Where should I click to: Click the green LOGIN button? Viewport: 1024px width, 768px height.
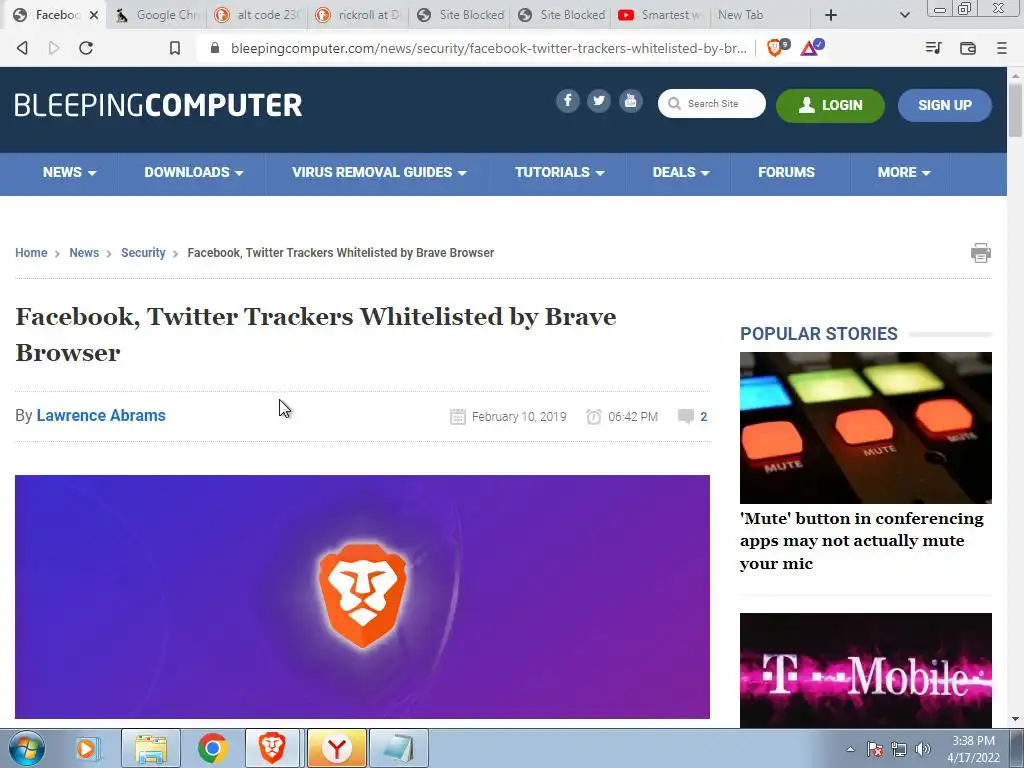(x=830, y=105)
